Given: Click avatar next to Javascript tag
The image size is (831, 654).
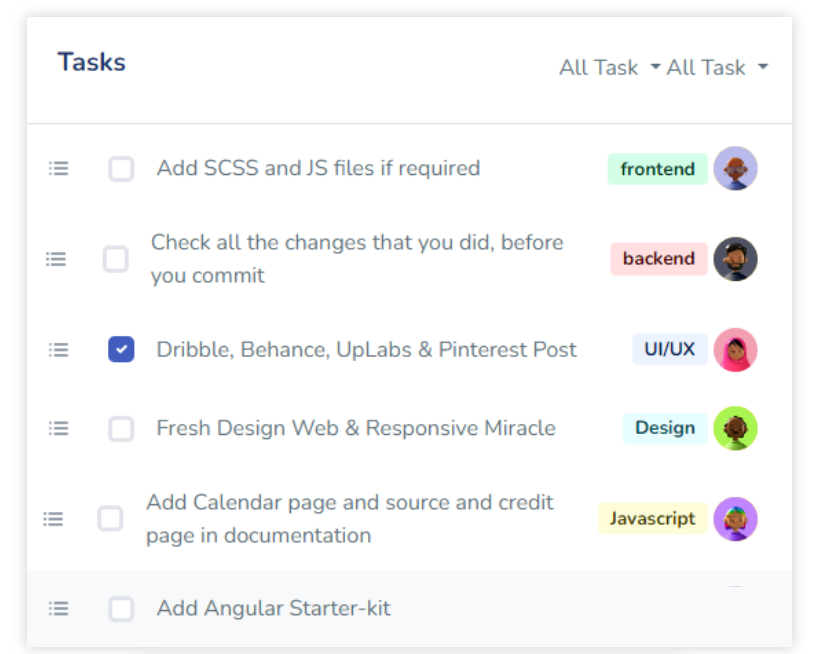Looking at the screenshot, I should point(735,519).
